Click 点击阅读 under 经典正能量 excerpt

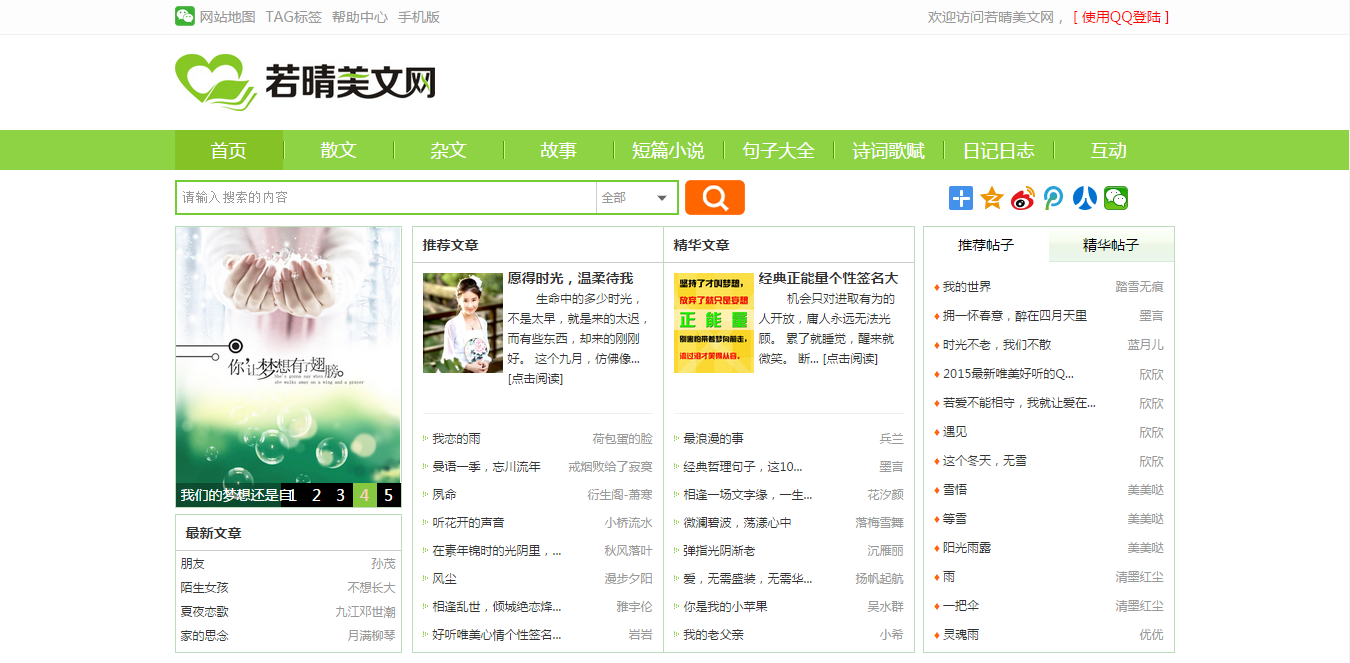click(850, 358)
